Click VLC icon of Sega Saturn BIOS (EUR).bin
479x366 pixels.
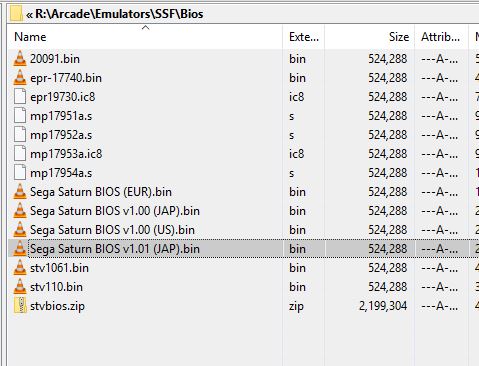[20, 192]
